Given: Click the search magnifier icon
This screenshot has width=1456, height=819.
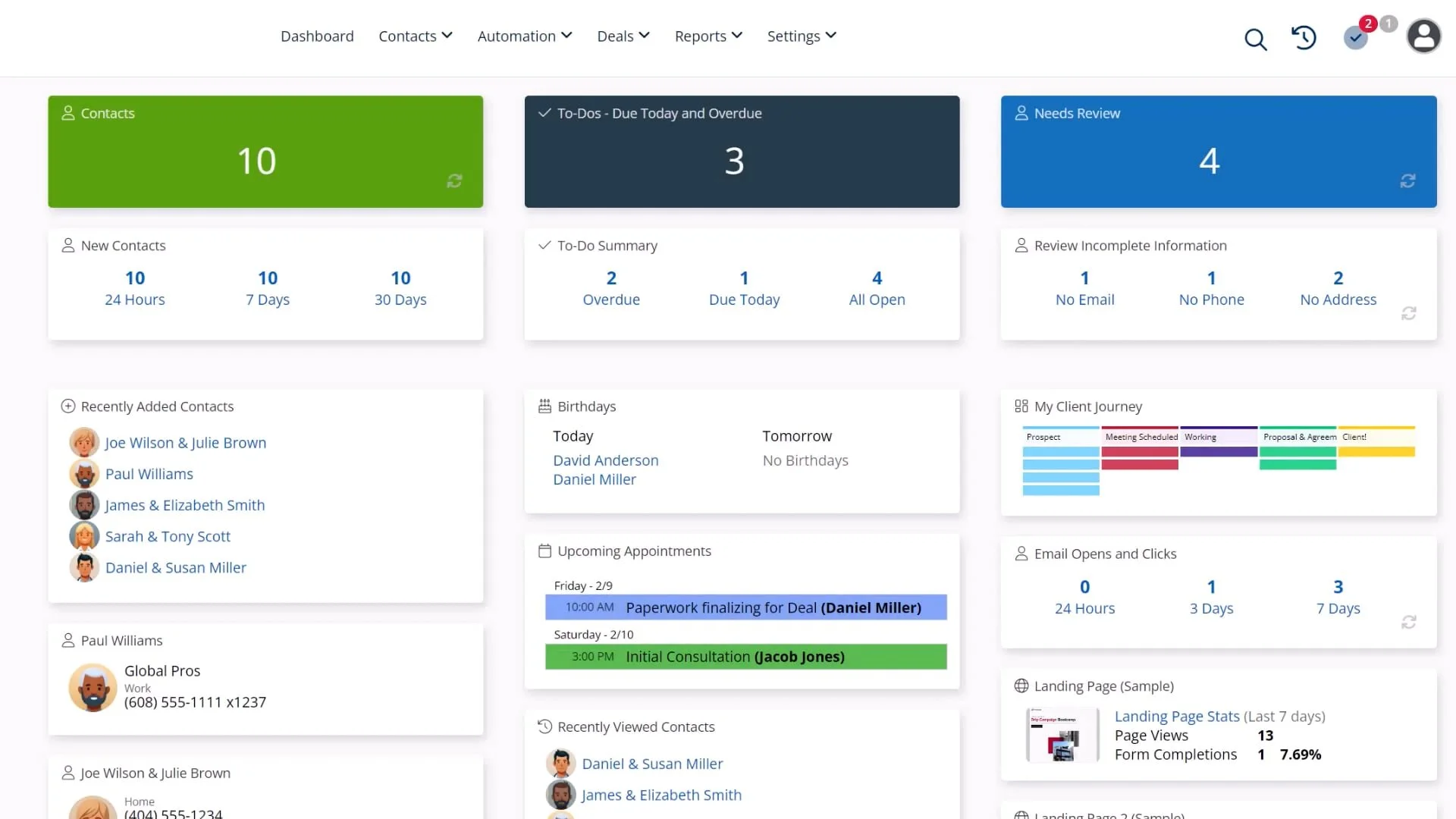Looking at the screenshot, I should (x=1256, y=39).
